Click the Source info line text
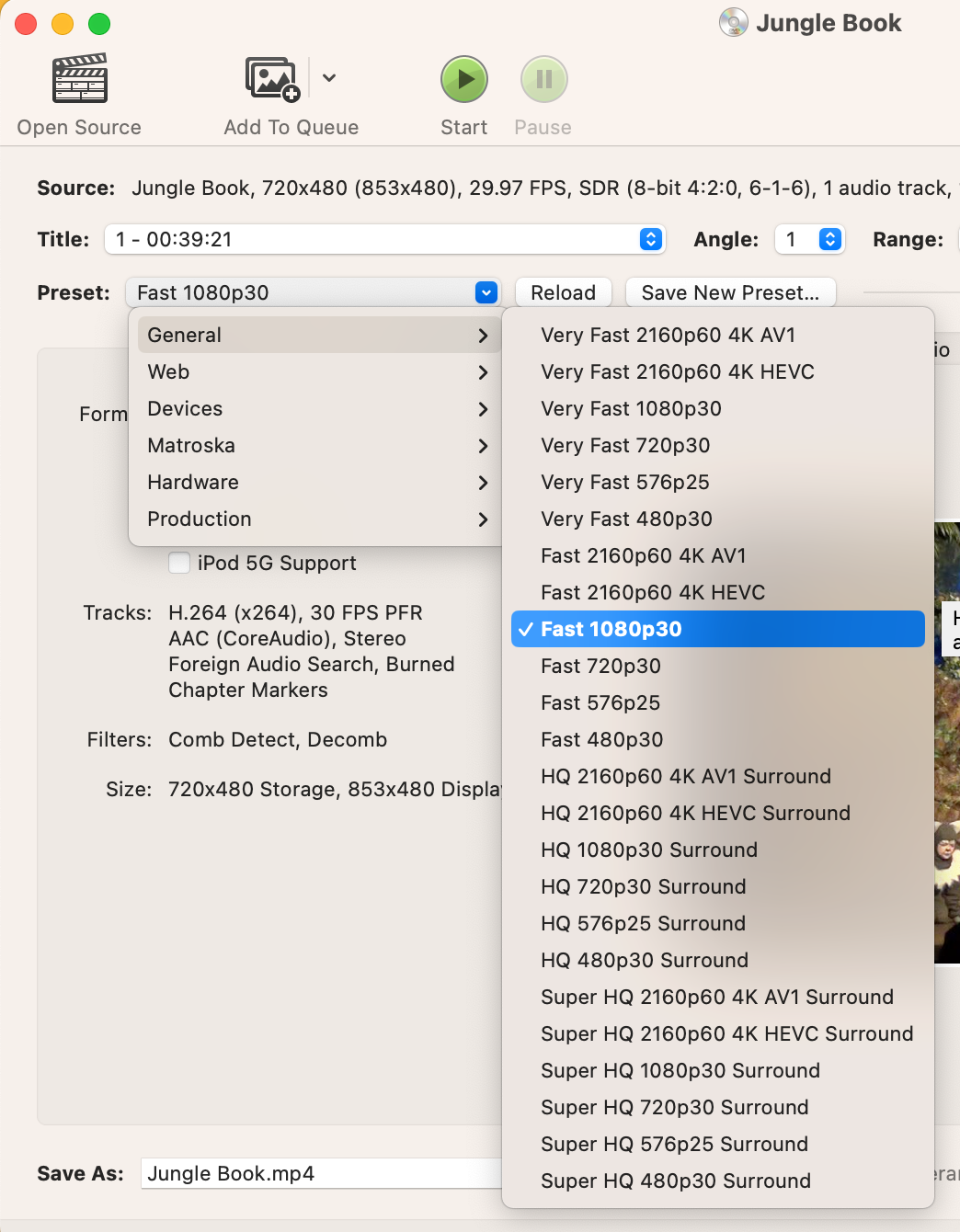 [543, 188]
